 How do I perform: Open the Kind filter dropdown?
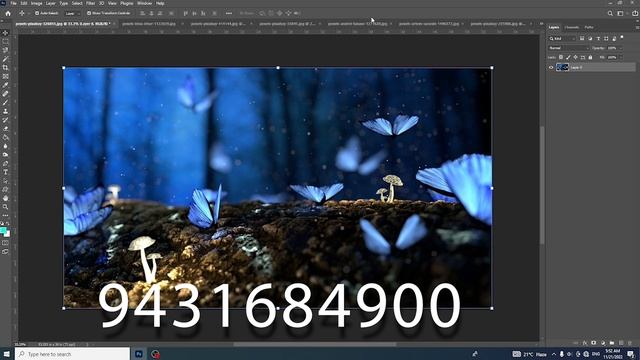[x=562, y=38]
